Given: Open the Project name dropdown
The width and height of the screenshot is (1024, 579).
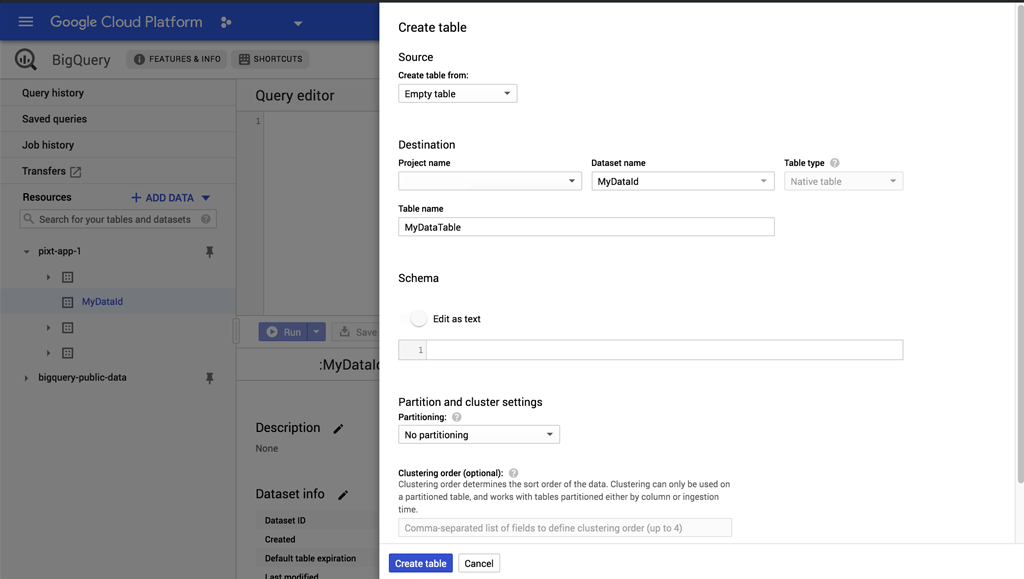Looking at the screenshot, I should pos(490,181).
